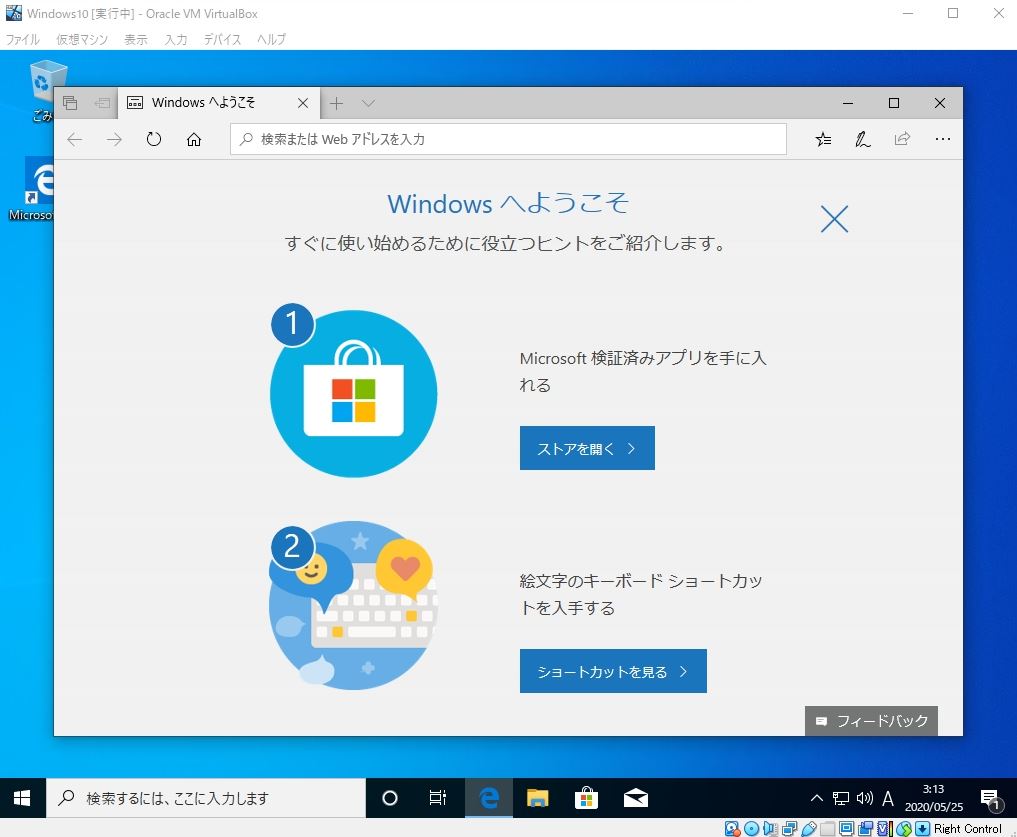Focus the Edge address bar

[508, 139]
